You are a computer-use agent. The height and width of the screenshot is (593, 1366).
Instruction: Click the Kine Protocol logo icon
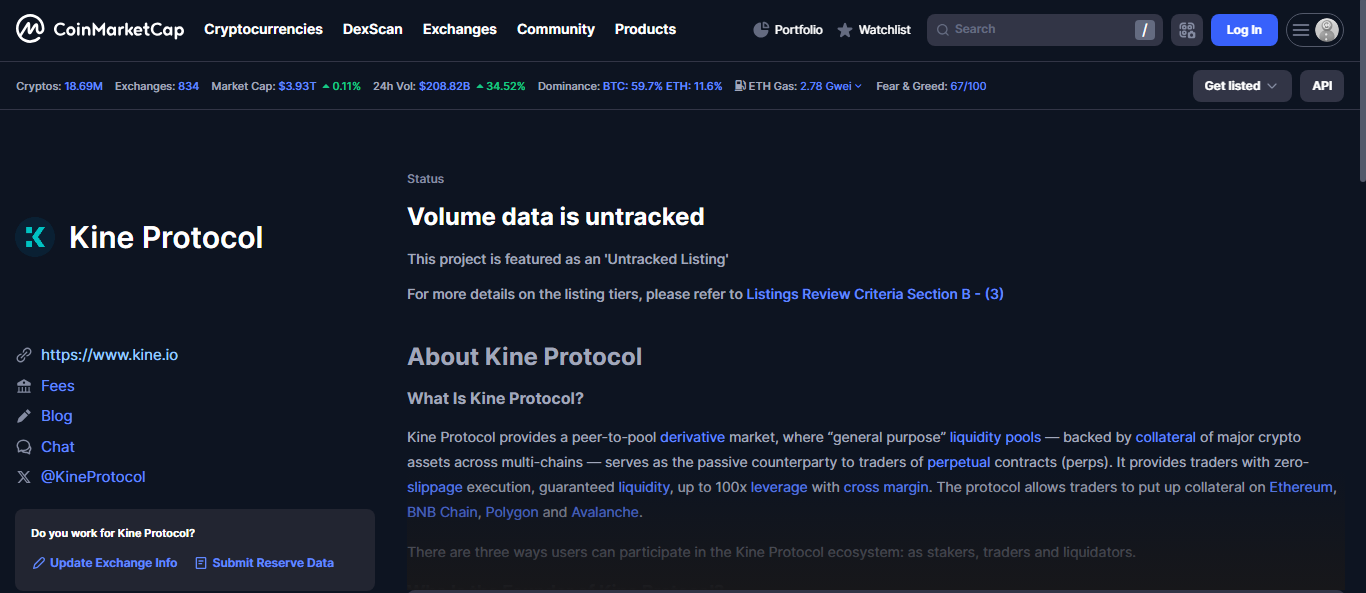pos(35,237)
